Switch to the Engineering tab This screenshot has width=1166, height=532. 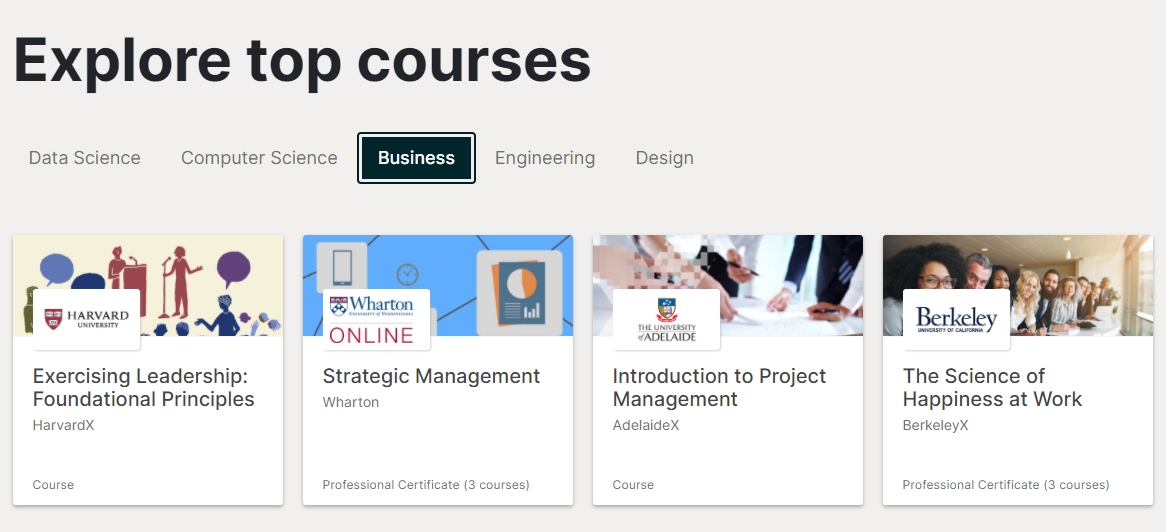click(545, 158)
